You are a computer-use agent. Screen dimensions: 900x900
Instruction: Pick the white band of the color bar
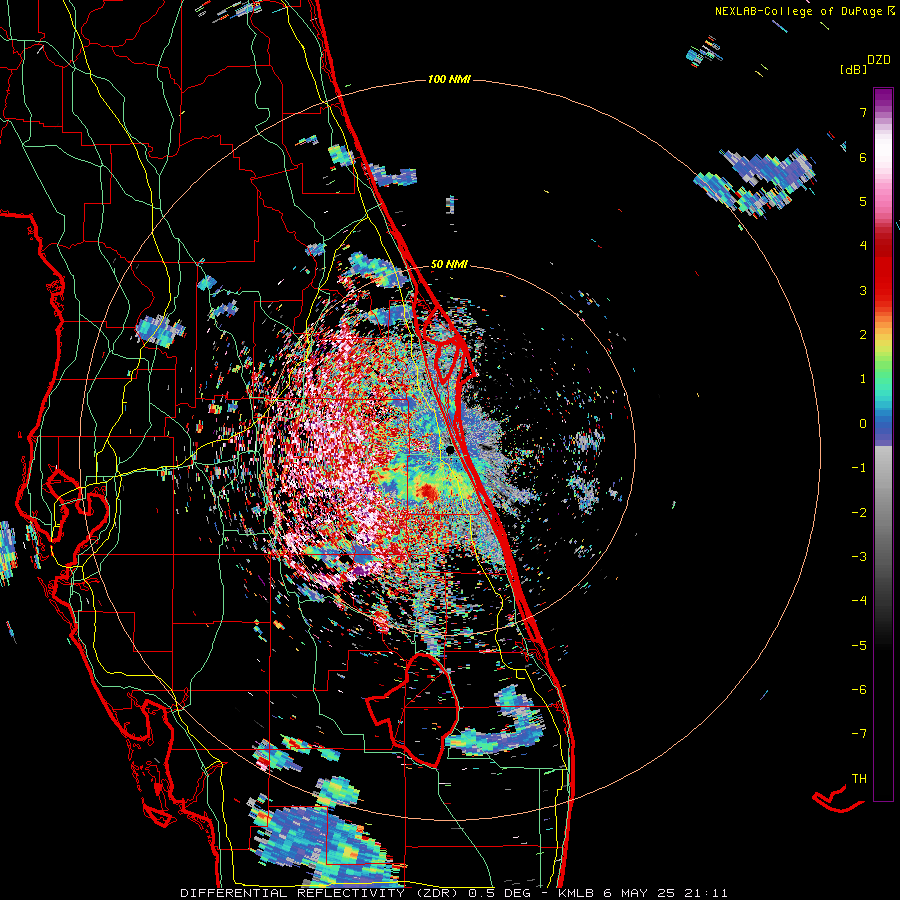883,150
